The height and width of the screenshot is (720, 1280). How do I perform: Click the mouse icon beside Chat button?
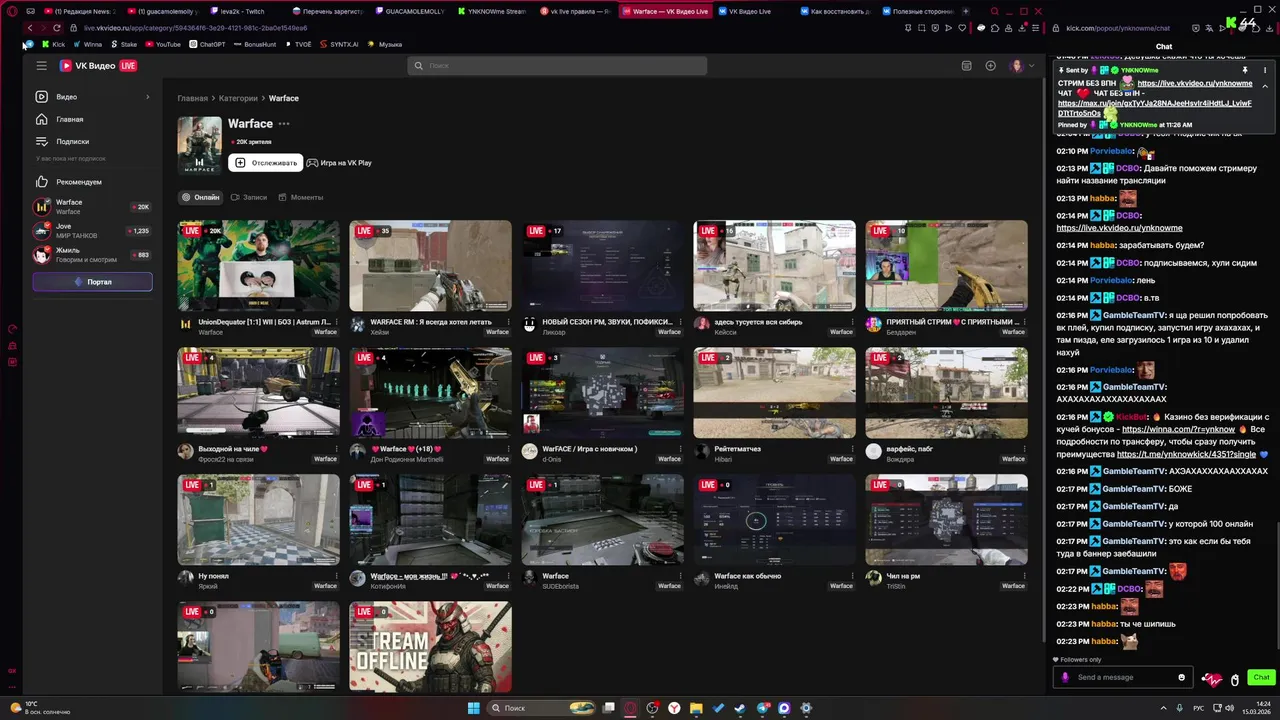[x=1235, y=679]
